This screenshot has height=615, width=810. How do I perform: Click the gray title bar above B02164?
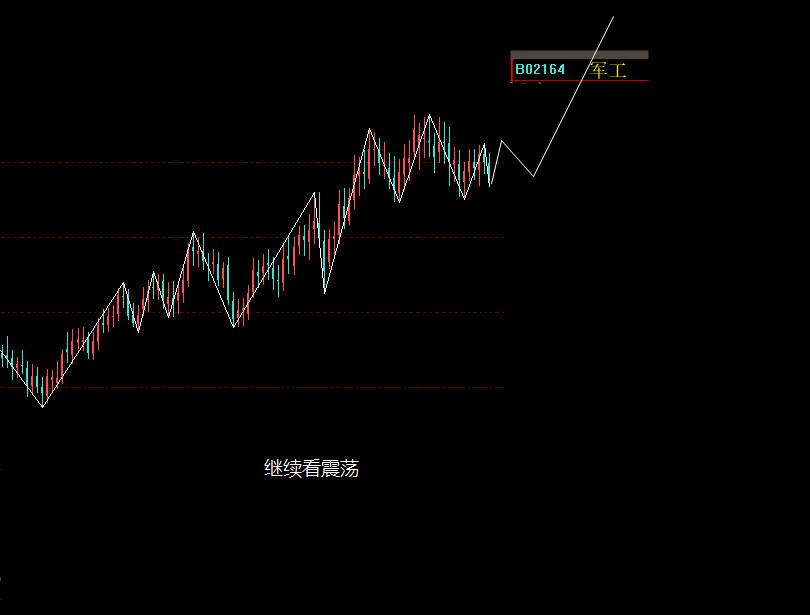[579, 55]
